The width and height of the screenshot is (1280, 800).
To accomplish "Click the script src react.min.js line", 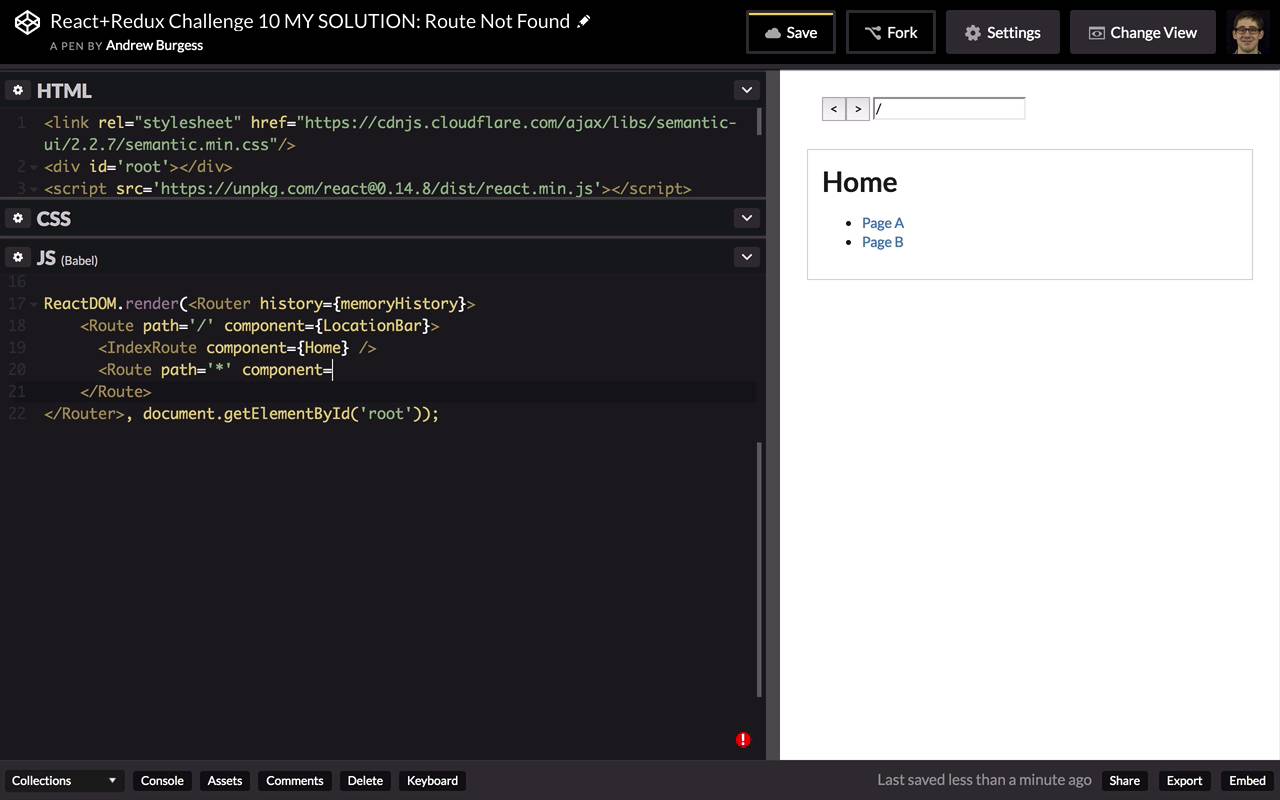I will pyautogui.click(x=368, y=189).
